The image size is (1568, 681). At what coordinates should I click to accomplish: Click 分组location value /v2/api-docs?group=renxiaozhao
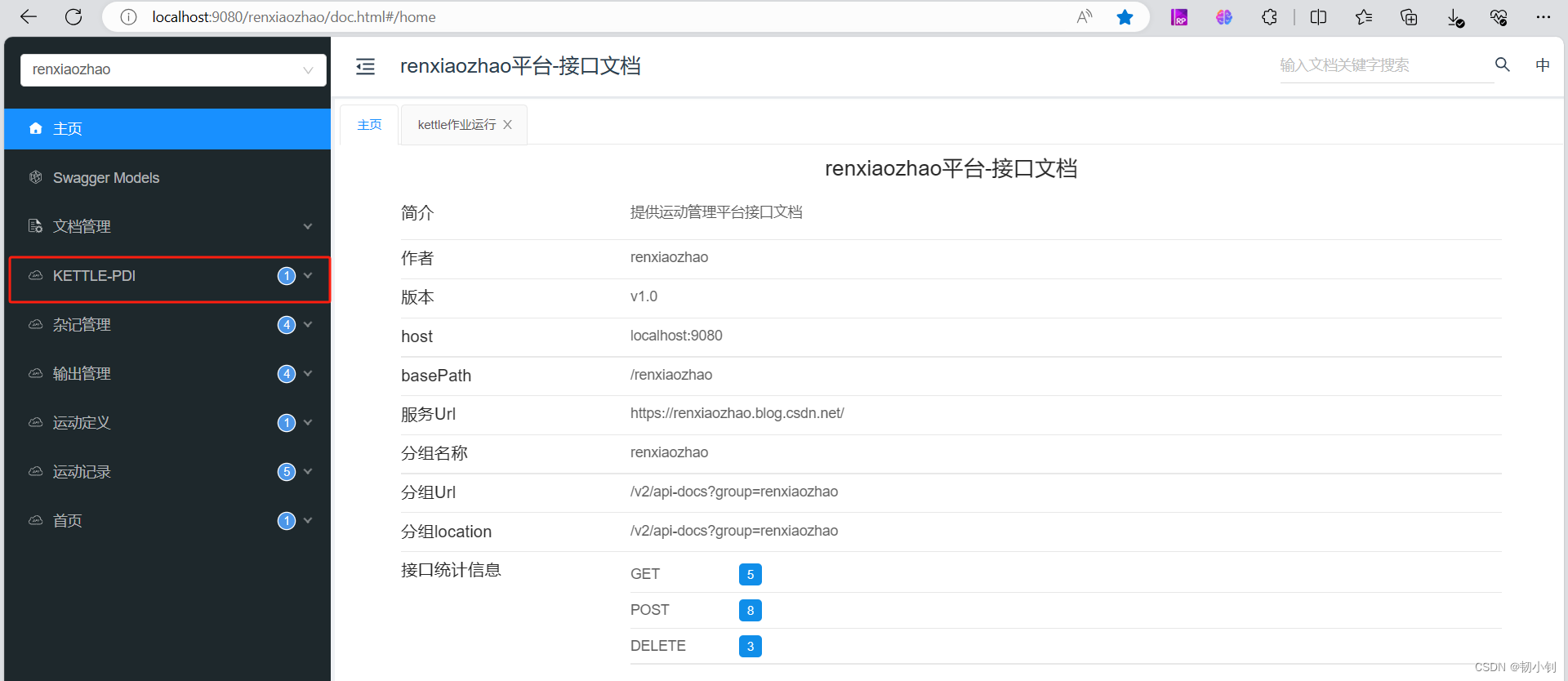[734, 531]
